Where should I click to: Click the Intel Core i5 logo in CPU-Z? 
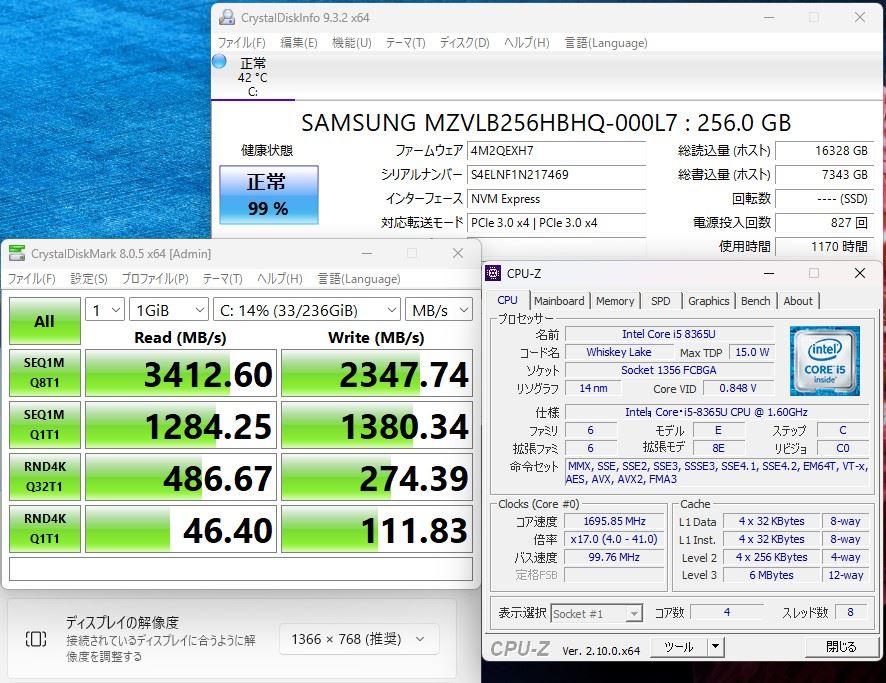(824, 360)
